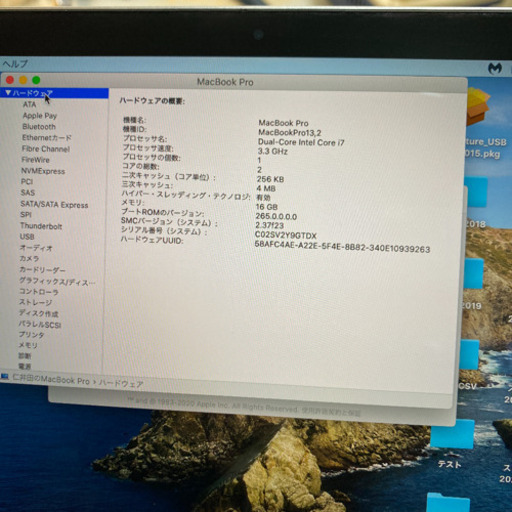Select USB in the sidebar
Image resolution: width=512 pixels, height=512 pixels.
27,237
